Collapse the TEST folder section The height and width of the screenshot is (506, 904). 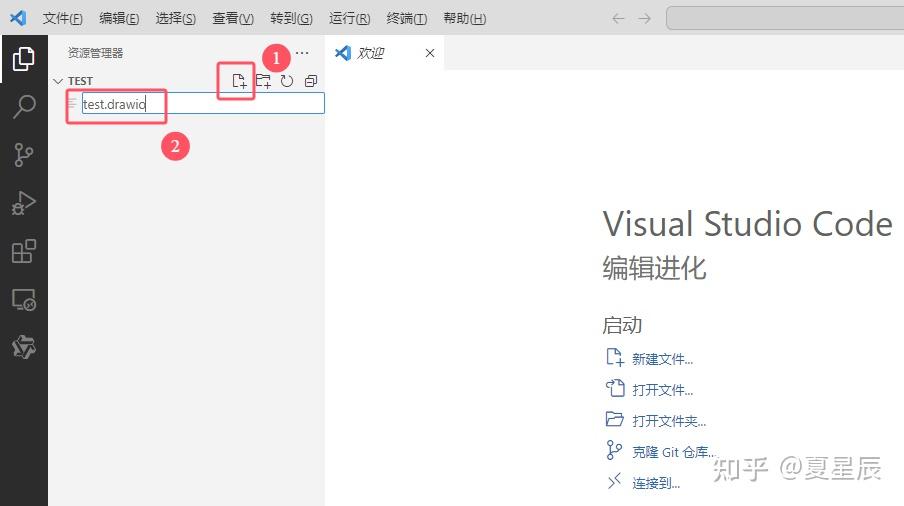[x=58, y=81]
